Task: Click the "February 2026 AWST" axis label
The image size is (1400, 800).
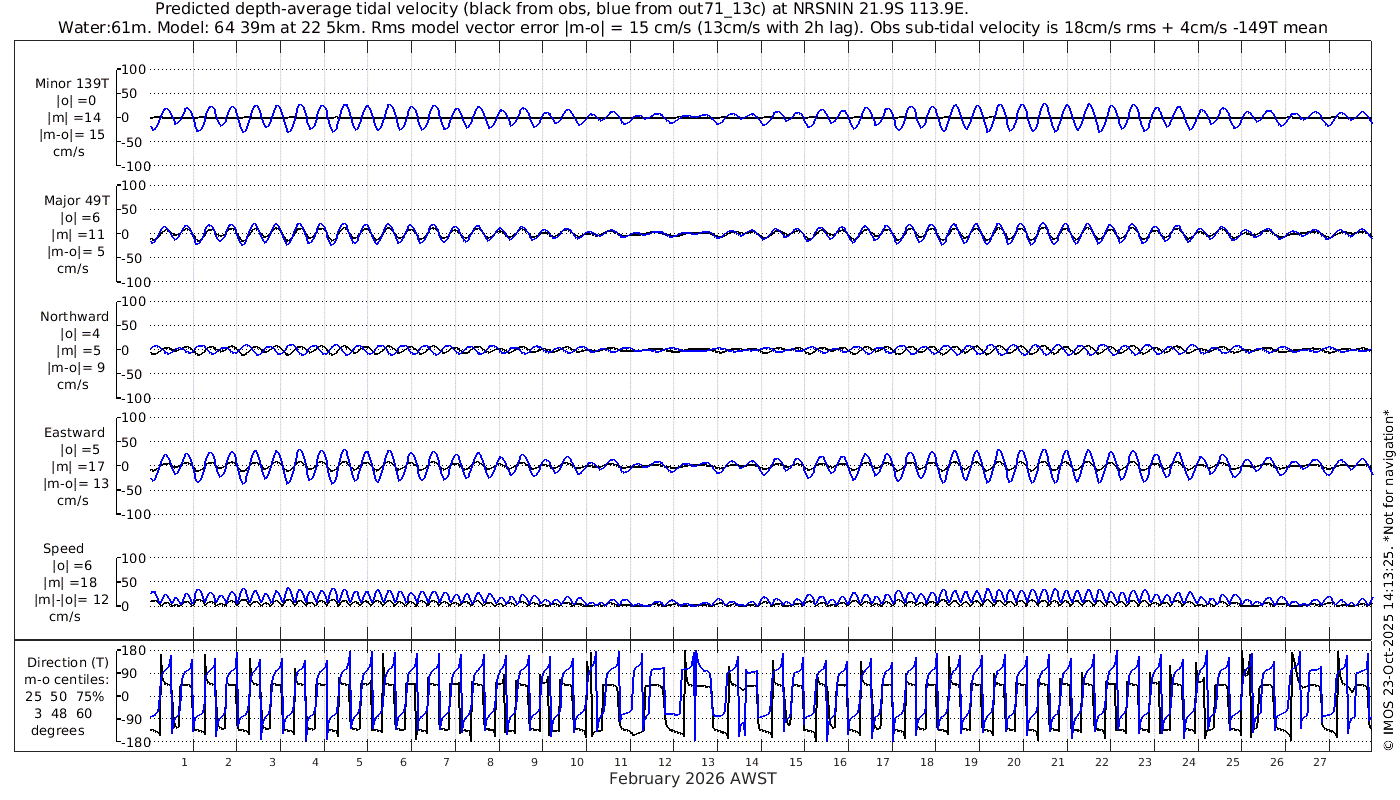Action: click(693, 779)
